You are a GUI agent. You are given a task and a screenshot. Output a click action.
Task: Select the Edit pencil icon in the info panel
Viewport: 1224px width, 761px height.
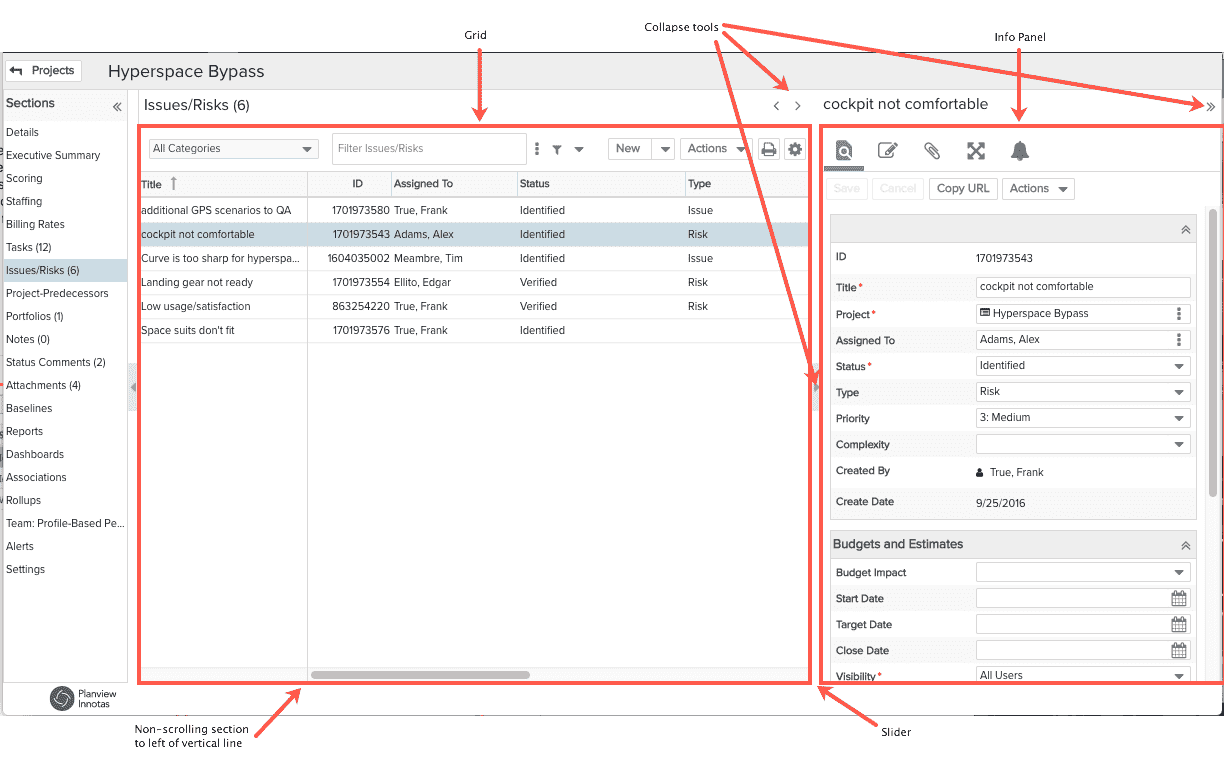[887, 150]
